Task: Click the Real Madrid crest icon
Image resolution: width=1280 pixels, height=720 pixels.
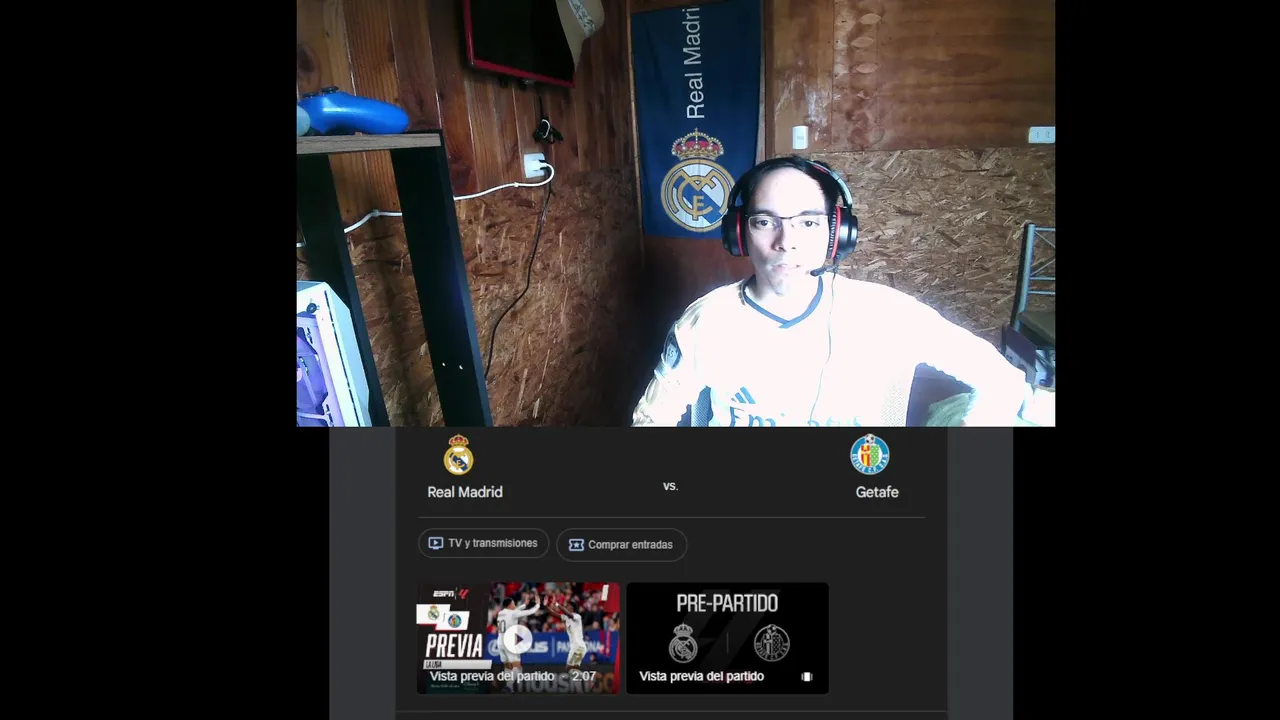Action: (459, 455)
